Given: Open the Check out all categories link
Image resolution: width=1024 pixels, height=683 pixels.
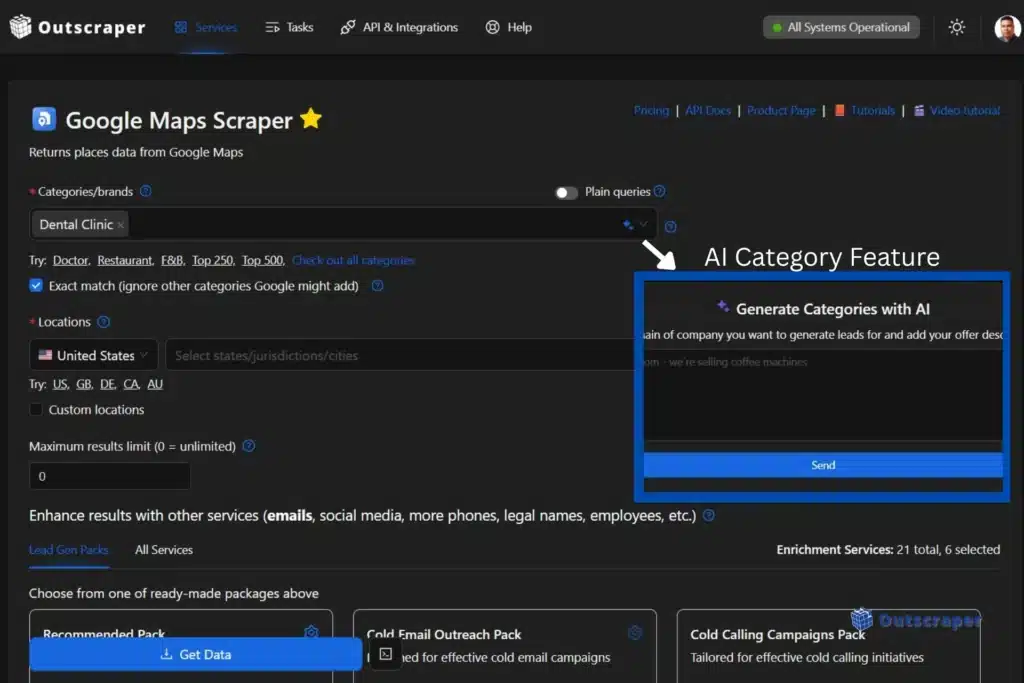Looking at the screenshot, I should pos(355,260).
